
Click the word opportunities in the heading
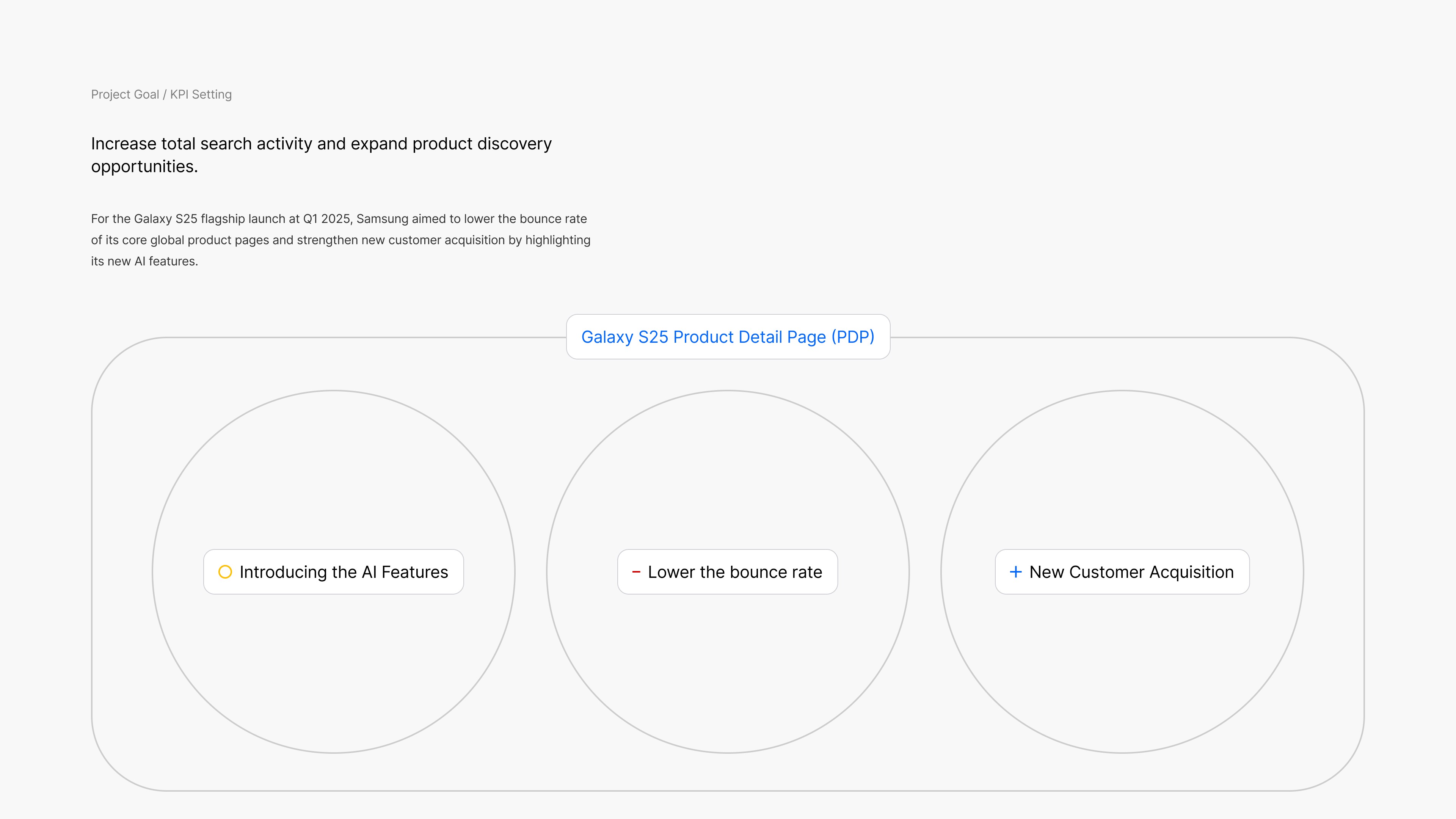pos(144,167)
